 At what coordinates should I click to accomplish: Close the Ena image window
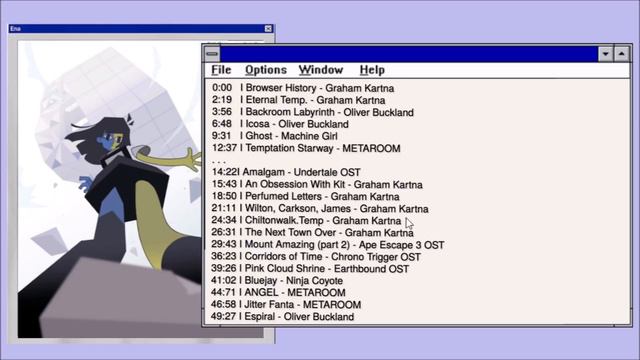pos(268,29)
